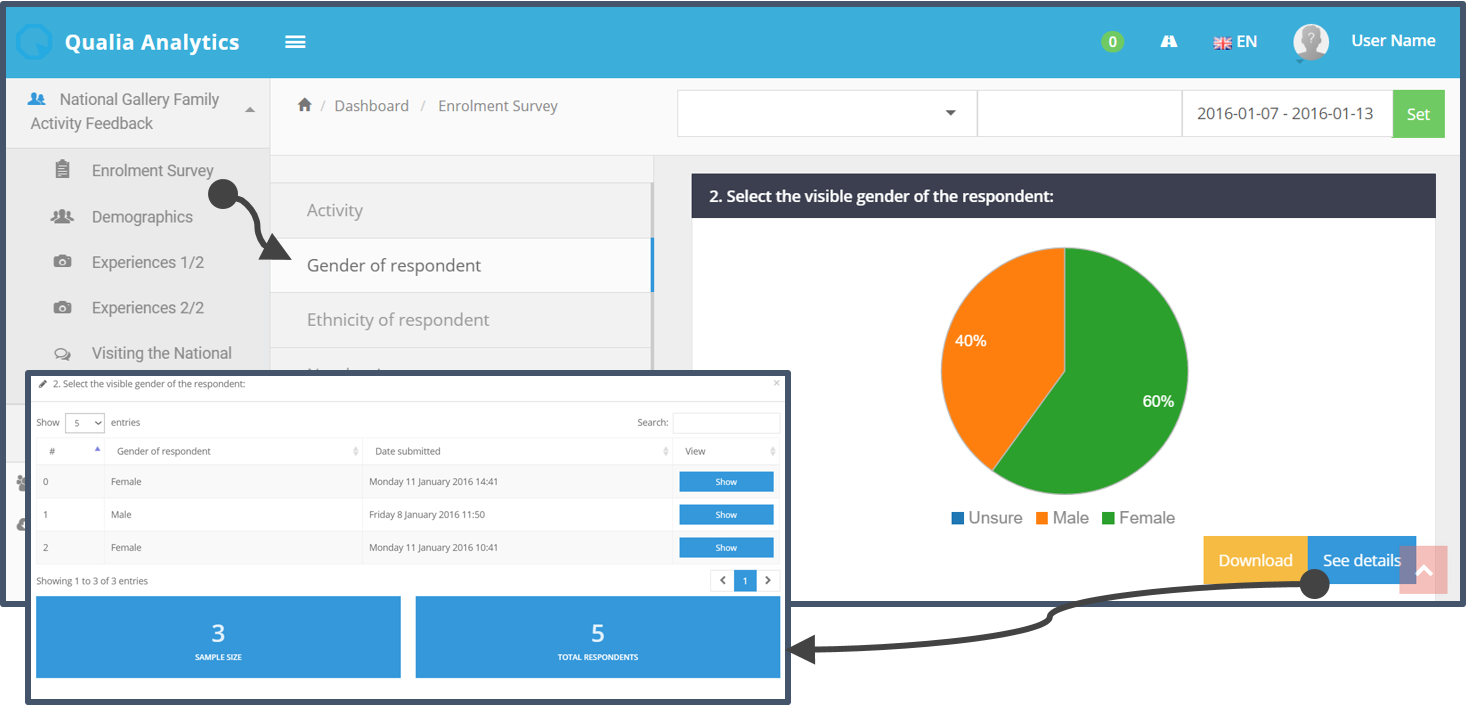
Task: Click the home icon in breadcrumb
Action: [x=305, y=106]
